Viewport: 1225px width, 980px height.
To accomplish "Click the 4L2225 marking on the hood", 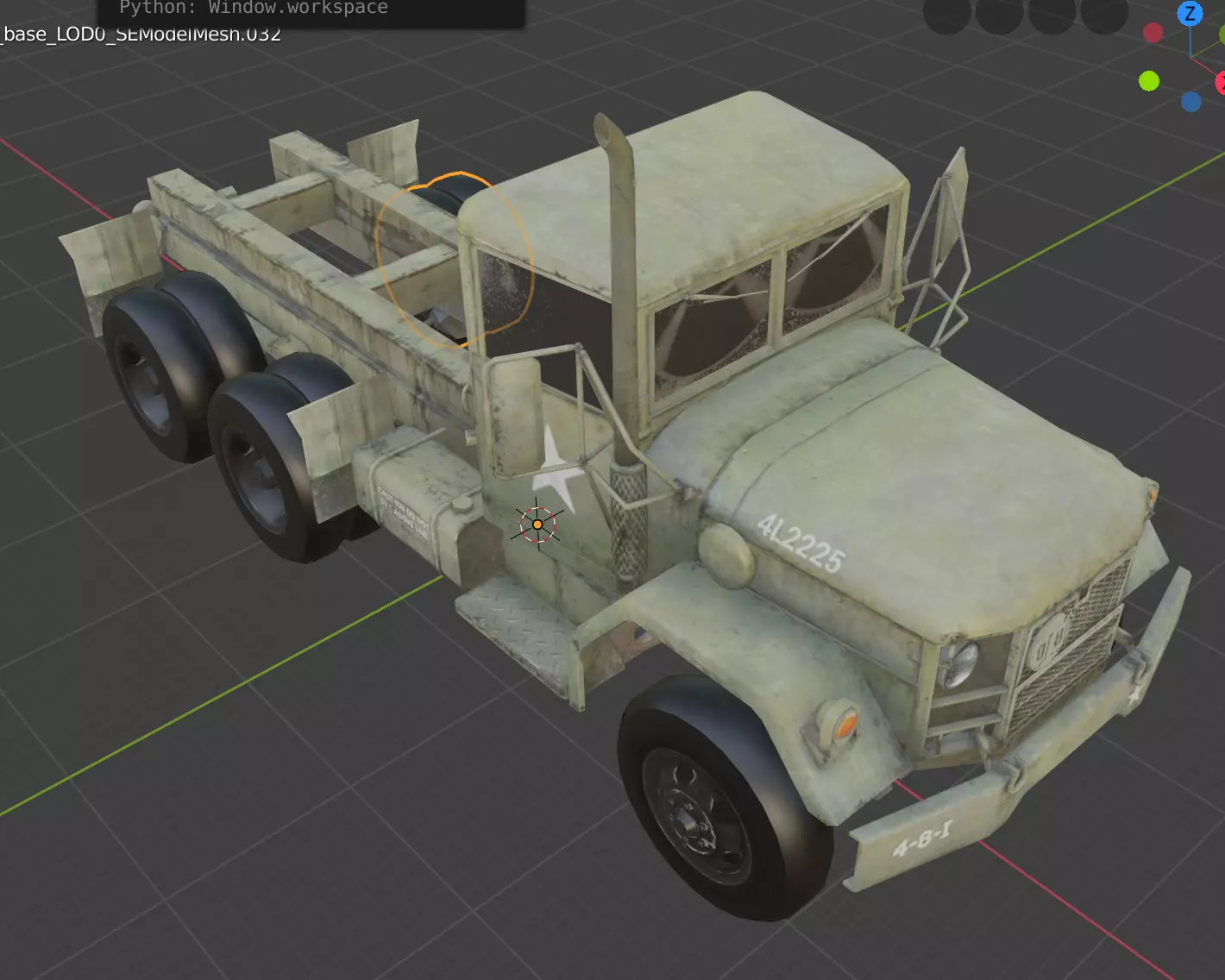I will click(801, 543).
